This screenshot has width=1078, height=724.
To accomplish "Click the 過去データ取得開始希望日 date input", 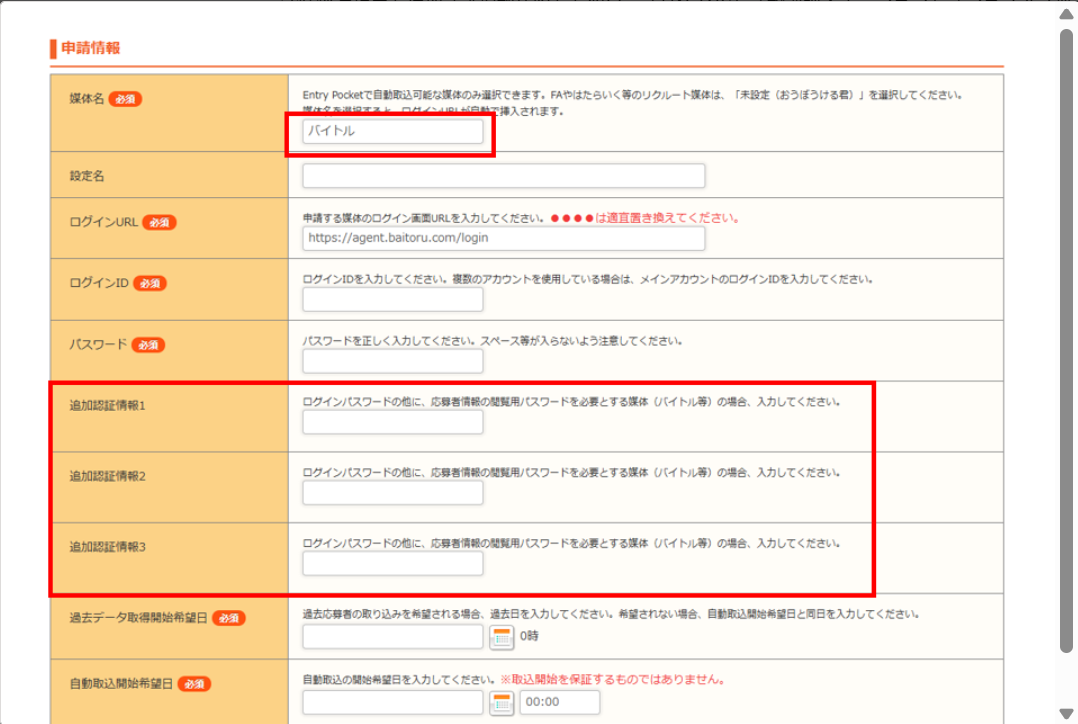I will click(x=392, y=636).
